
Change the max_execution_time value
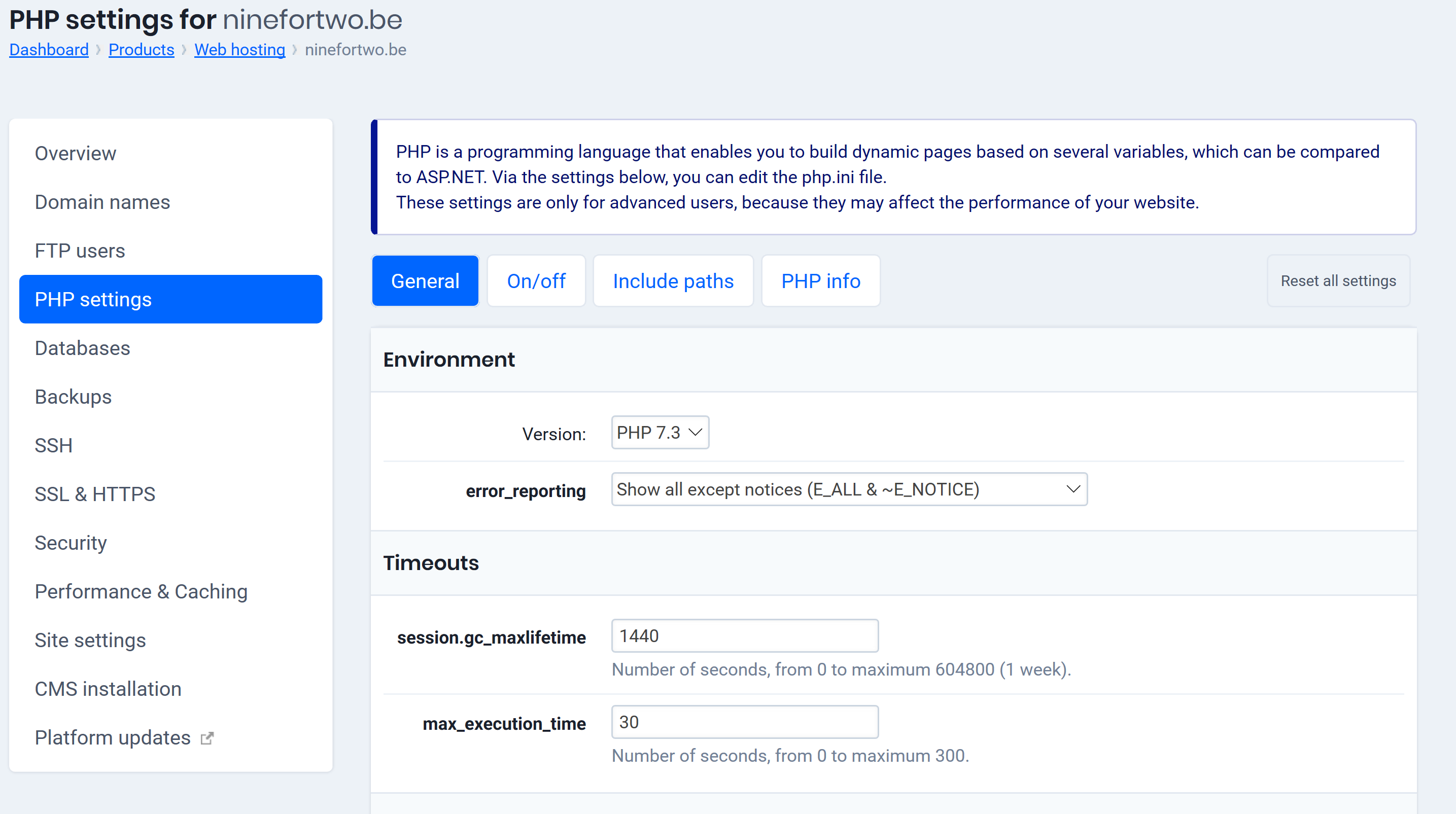point(744,722)
